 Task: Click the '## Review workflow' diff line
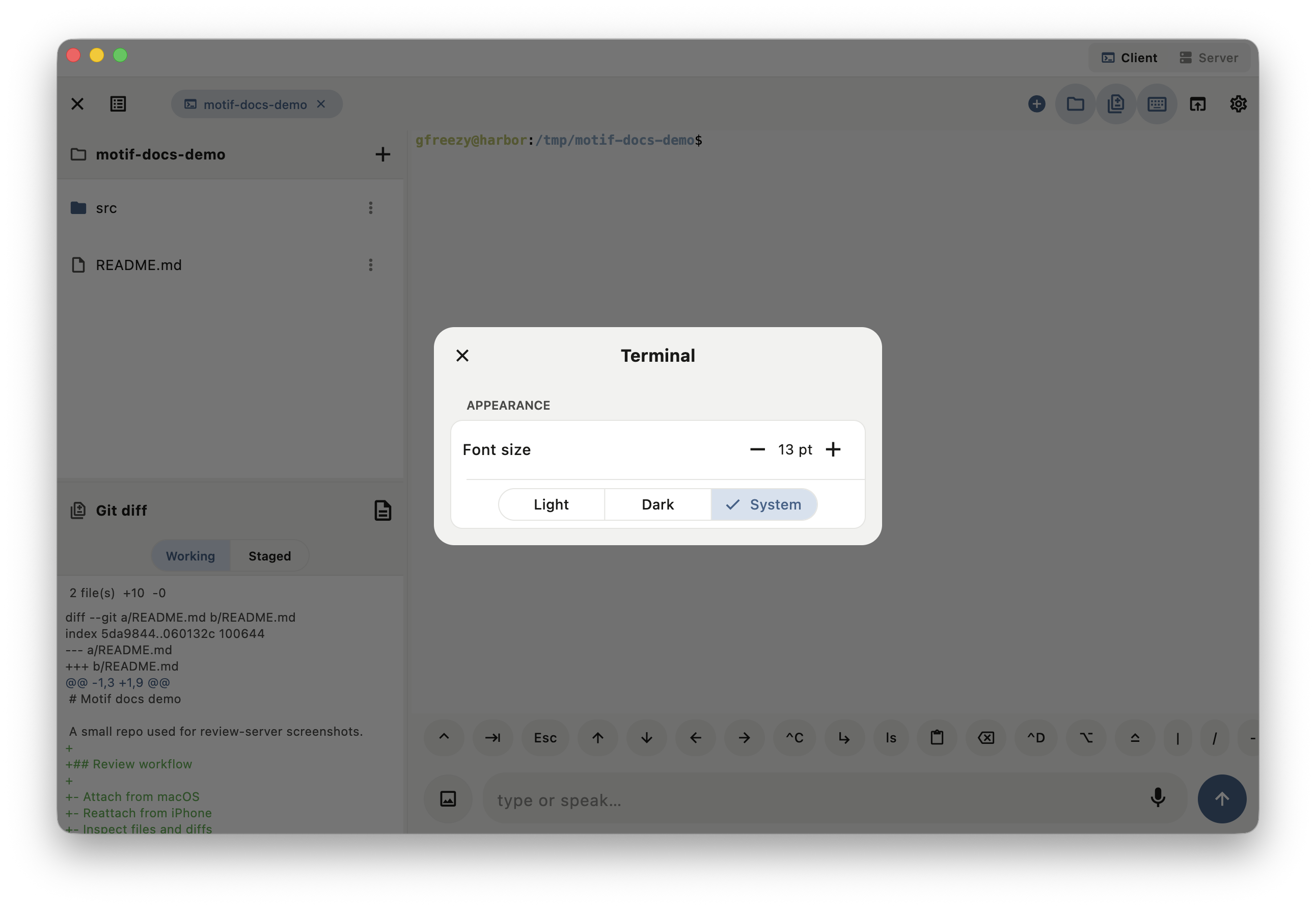(x=129, y=764)
